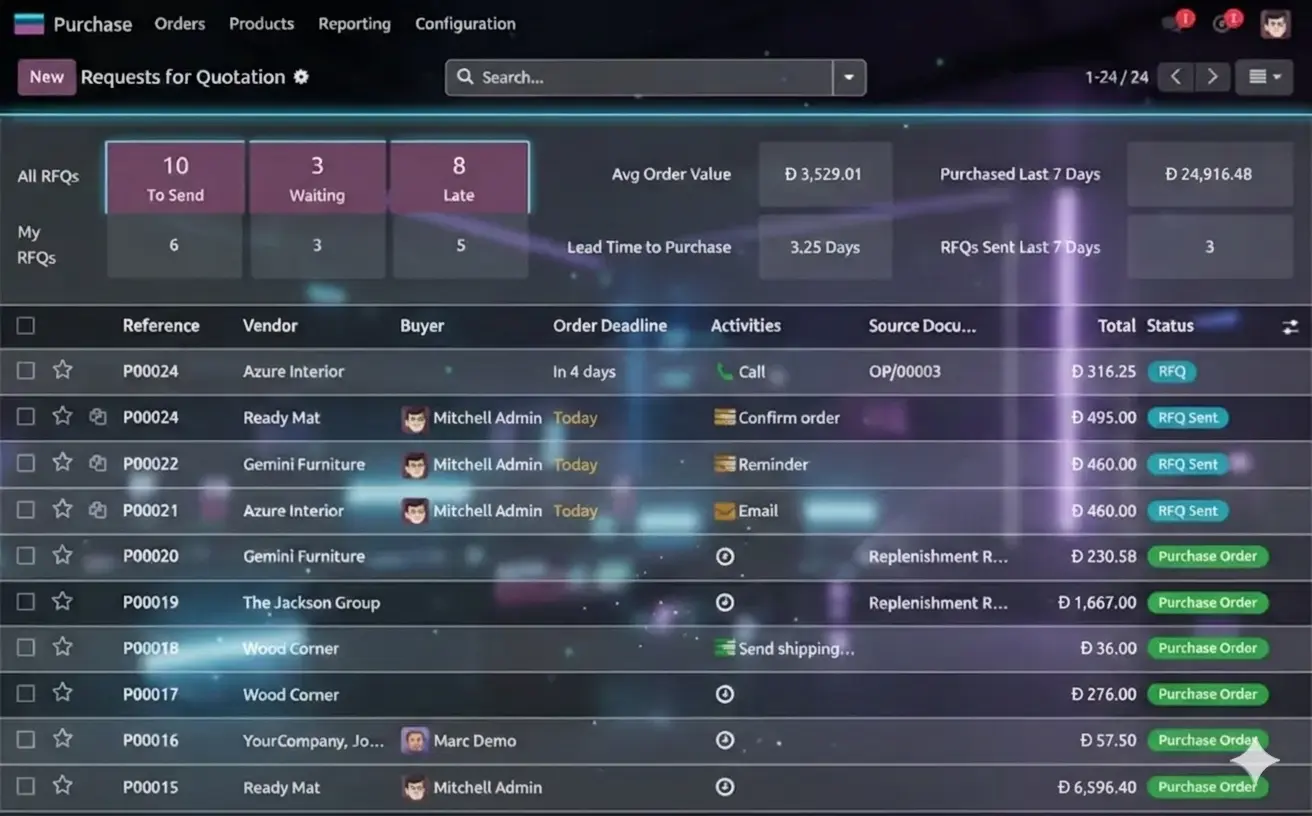The height and width of the screenshot is (816, 1312).
Task: Click the Call activity phone icon
Action: tap(725, 372)
